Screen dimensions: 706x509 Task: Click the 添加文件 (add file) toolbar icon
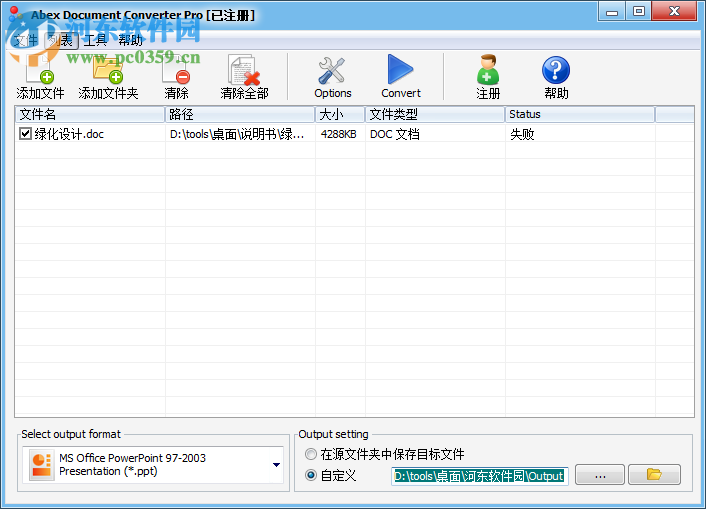pyautogui.click(x=40, y=70)
